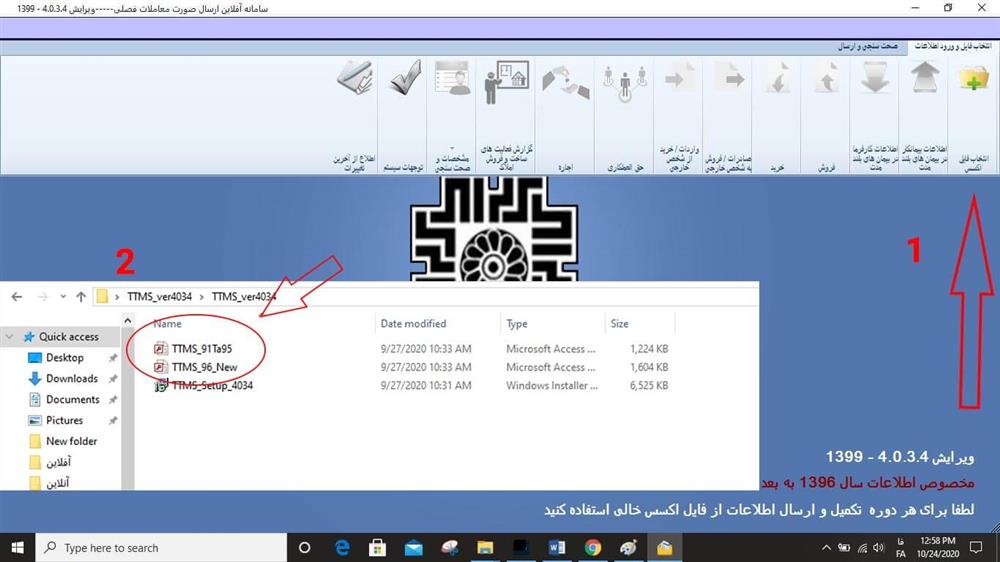The height and width of the screenshot is (562, 1000).
Task: Click the pin icon beside Downloads
Action: [113, 379]
